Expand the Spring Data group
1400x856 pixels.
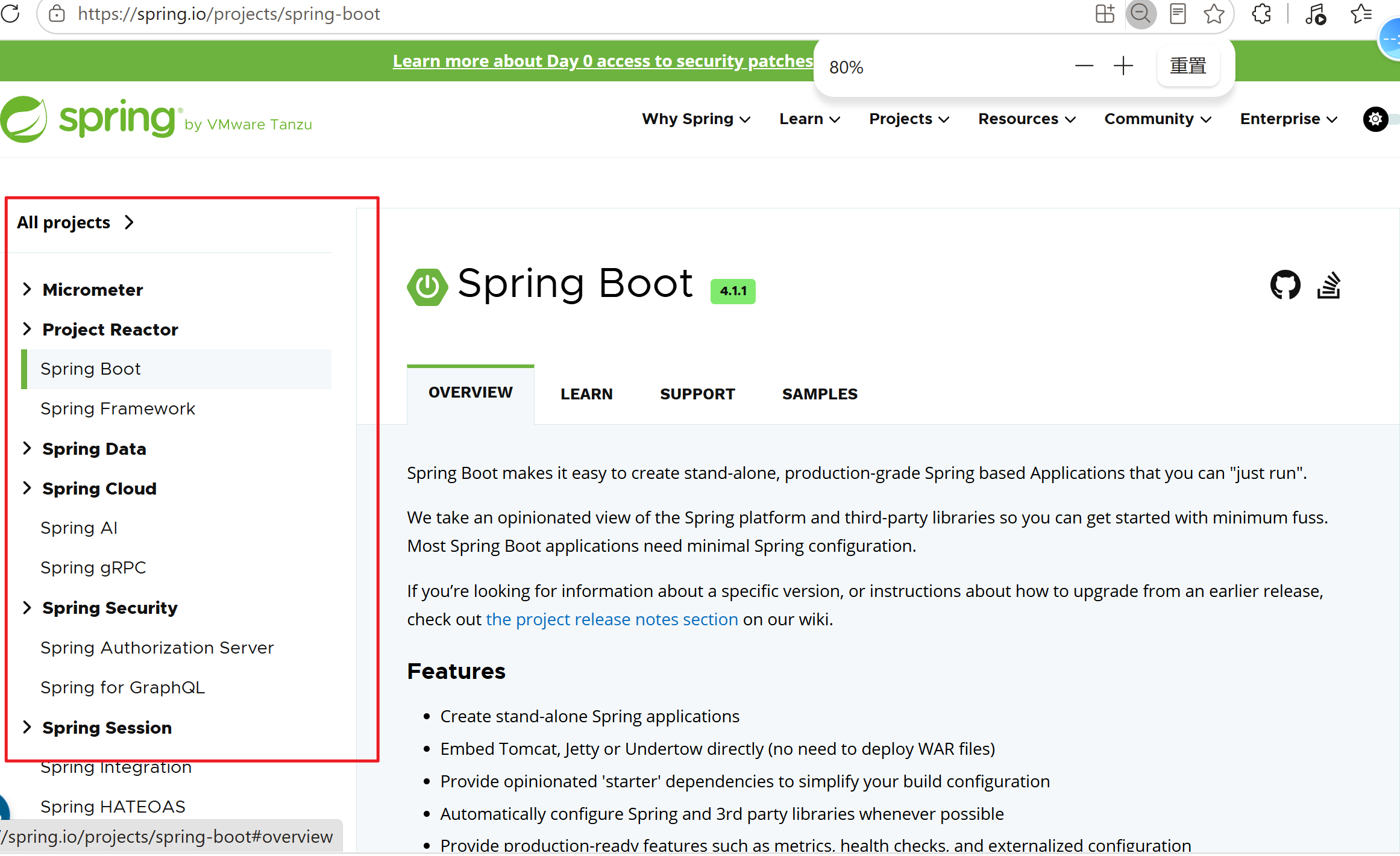(x=27, y=448)
